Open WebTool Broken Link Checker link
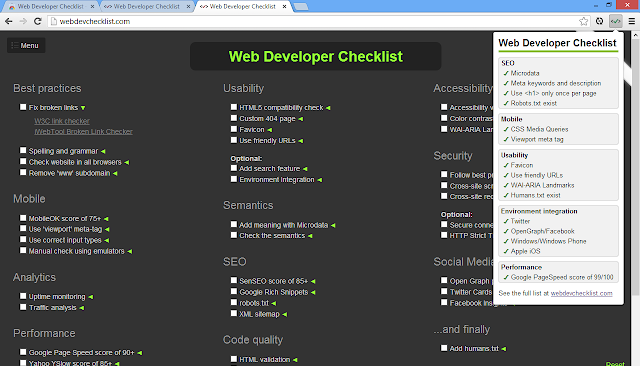Image resolution: width=640 pixels, height=366 pixels. (x=83, y=131)
